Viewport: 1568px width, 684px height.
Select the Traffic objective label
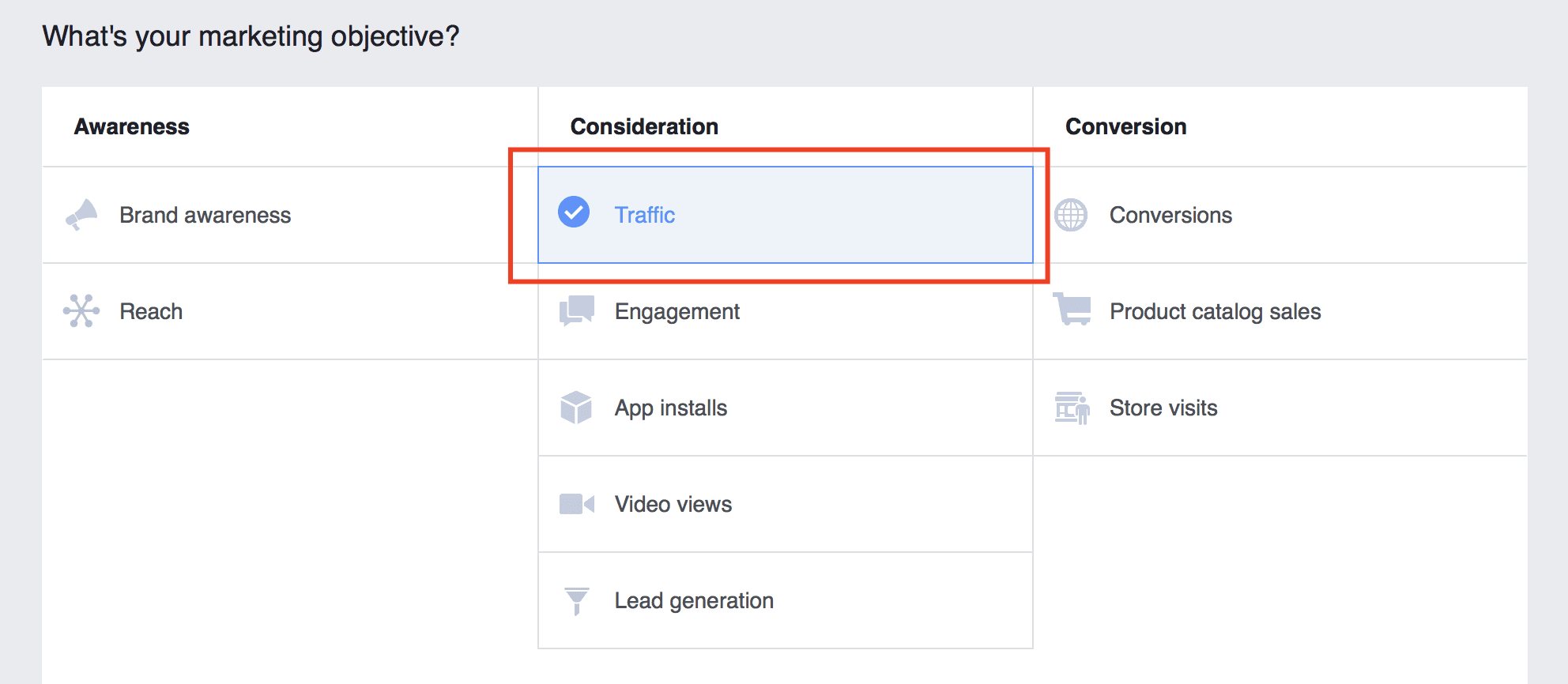pos(645,215)
